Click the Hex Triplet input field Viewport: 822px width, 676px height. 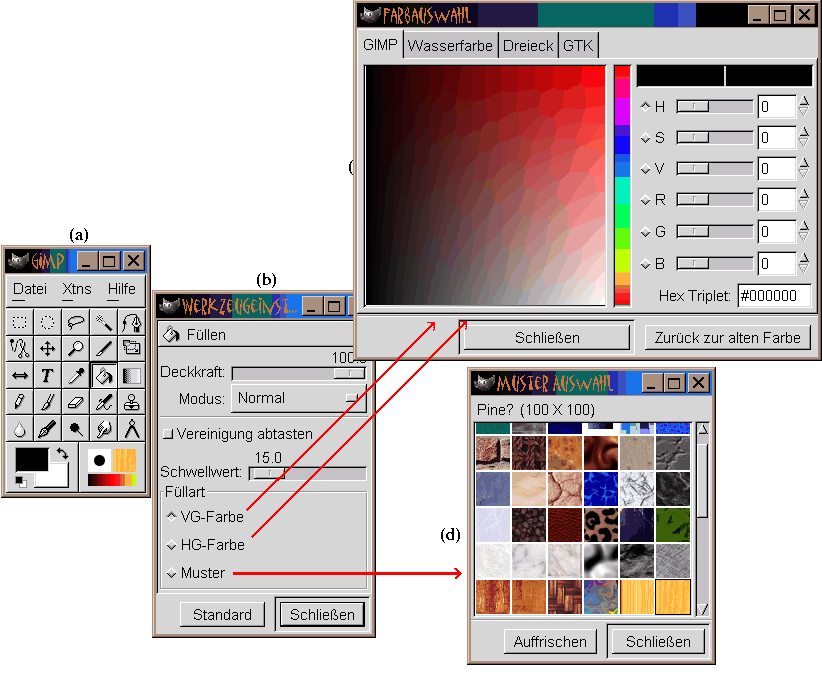(773, 296)
